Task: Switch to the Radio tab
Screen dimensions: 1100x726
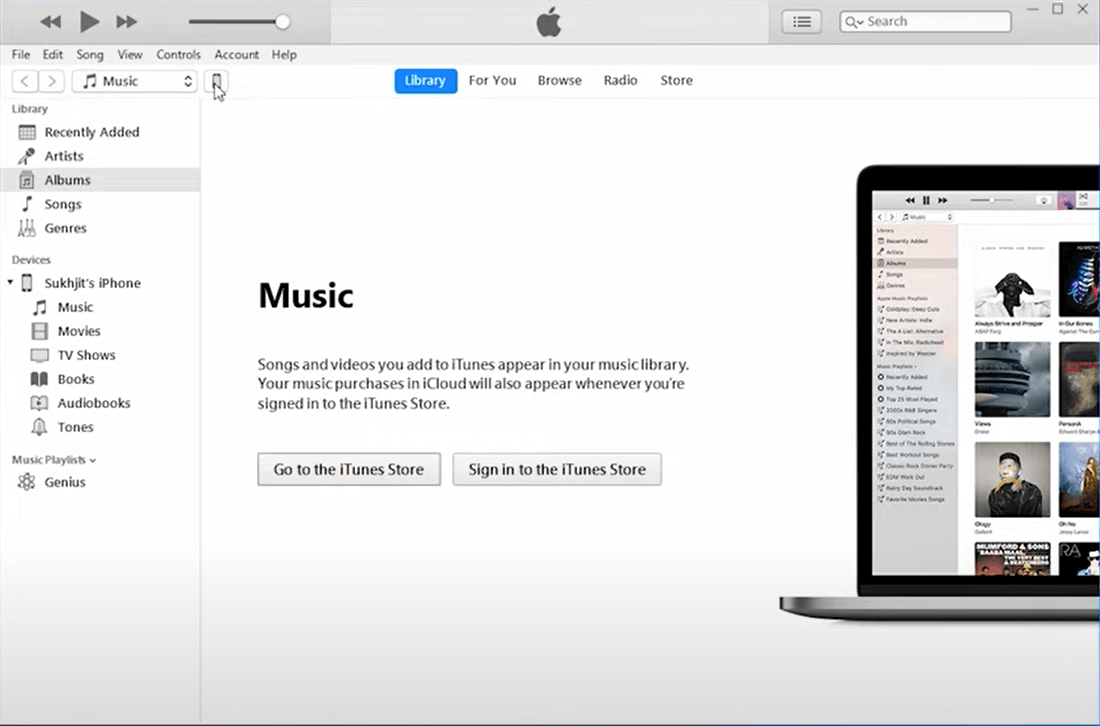Action: pos(621,81)
